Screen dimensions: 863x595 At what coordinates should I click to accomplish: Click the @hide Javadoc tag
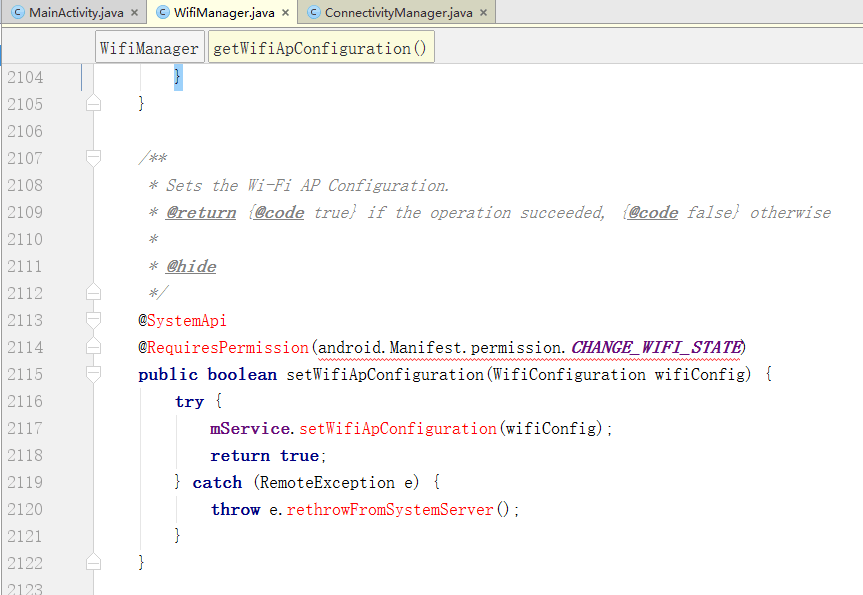click(x=191, y=266)
